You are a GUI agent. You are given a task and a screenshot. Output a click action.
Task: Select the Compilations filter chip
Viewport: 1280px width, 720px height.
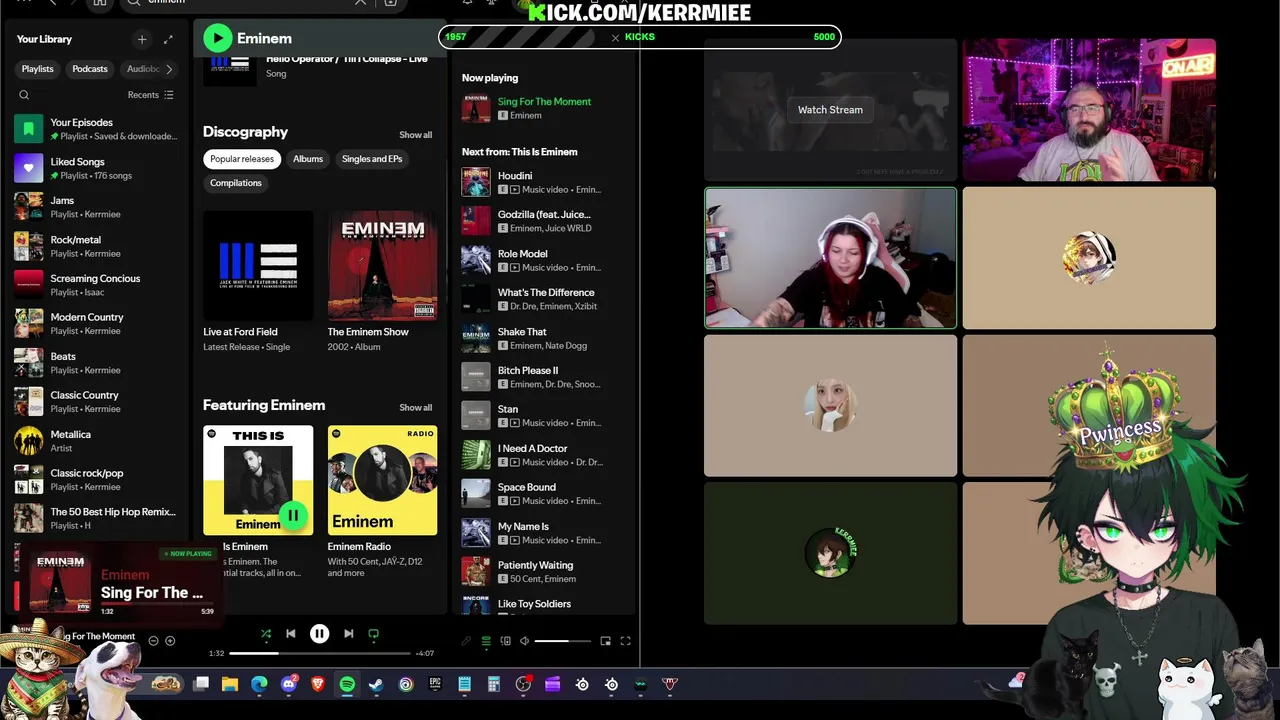[x=236, y=183]
